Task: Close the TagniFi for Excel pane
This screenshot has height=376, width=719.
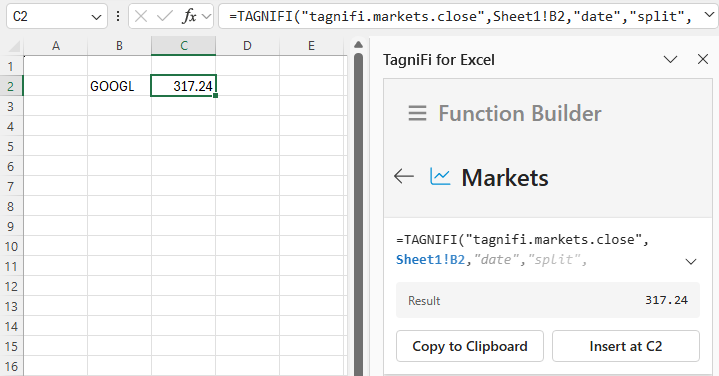Action: pos(702,59)
